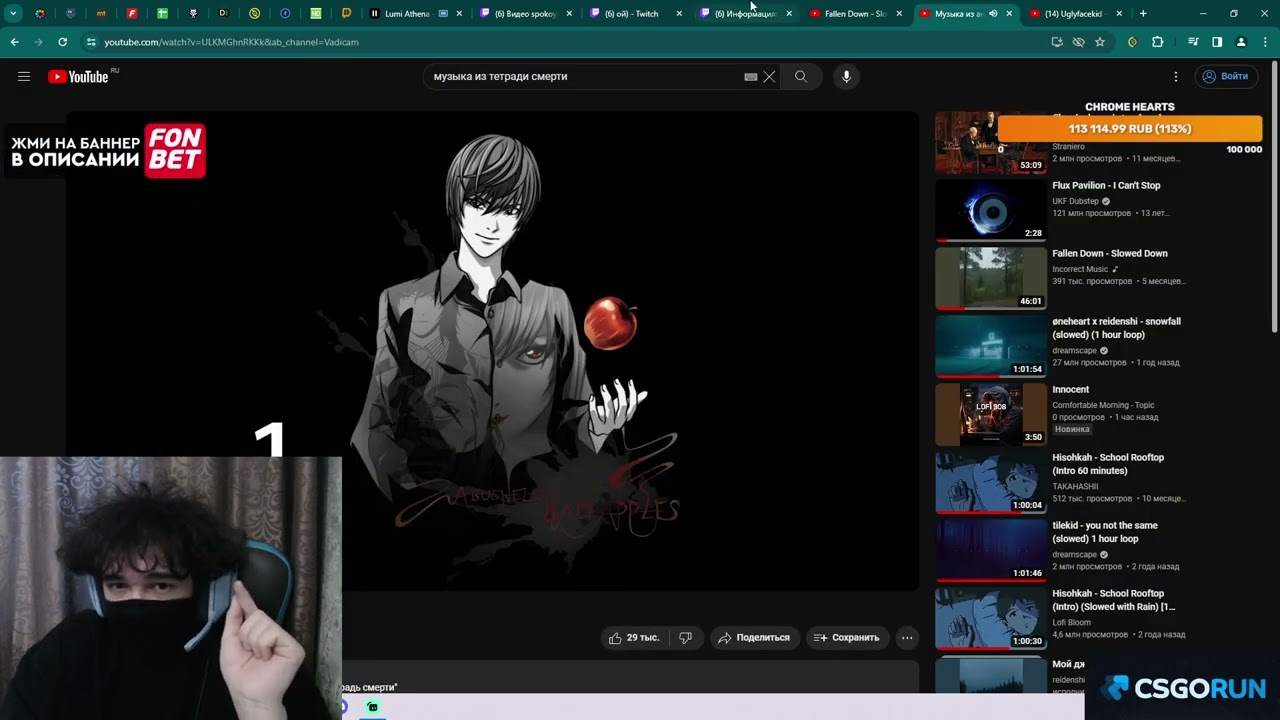Viewport: 1280px width, 720px height.
Task: Open more actions ellipsis below the video
Action: coord(907,638)
